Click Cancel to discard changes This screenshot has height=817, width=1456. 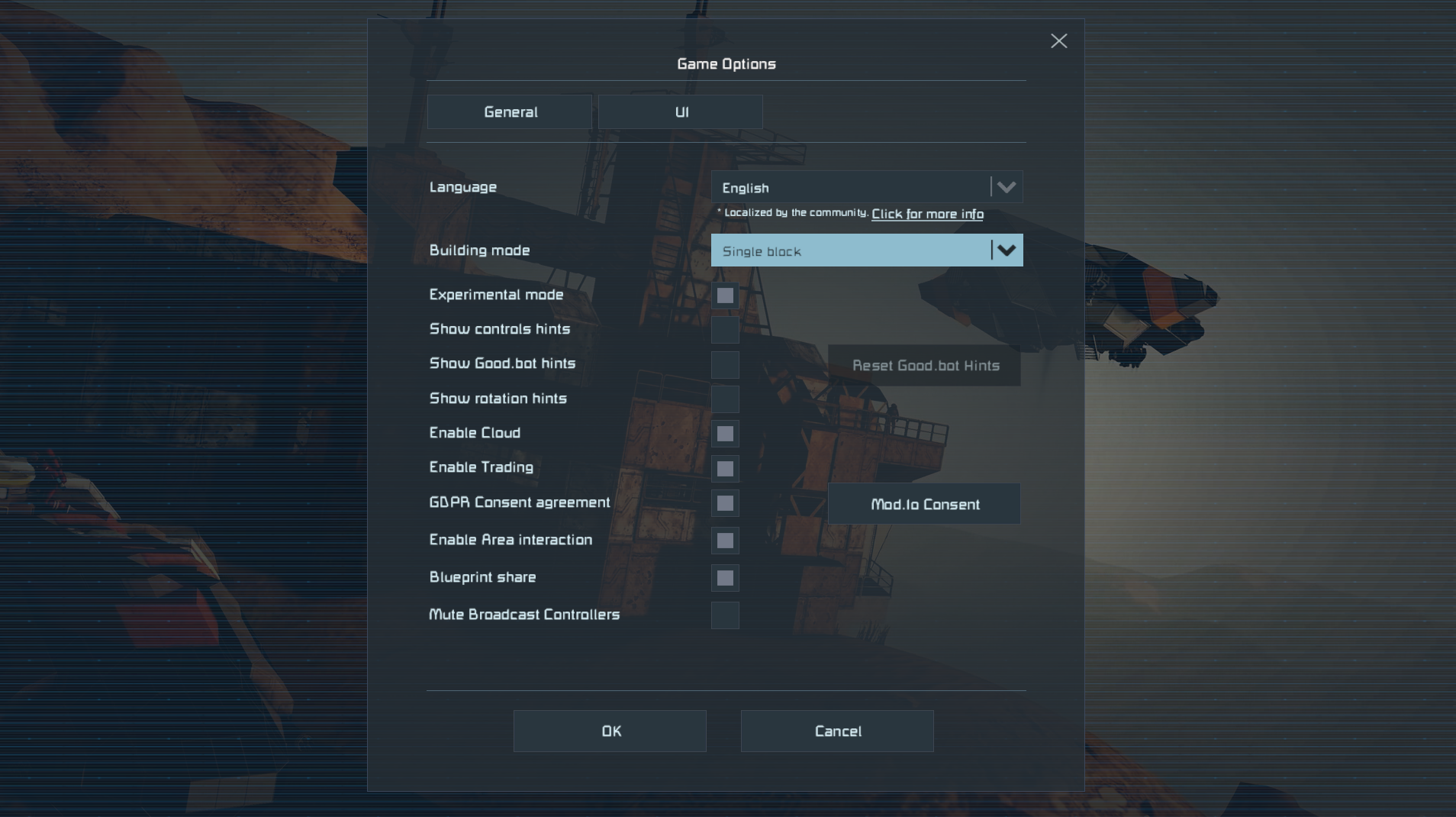point(837,731)
